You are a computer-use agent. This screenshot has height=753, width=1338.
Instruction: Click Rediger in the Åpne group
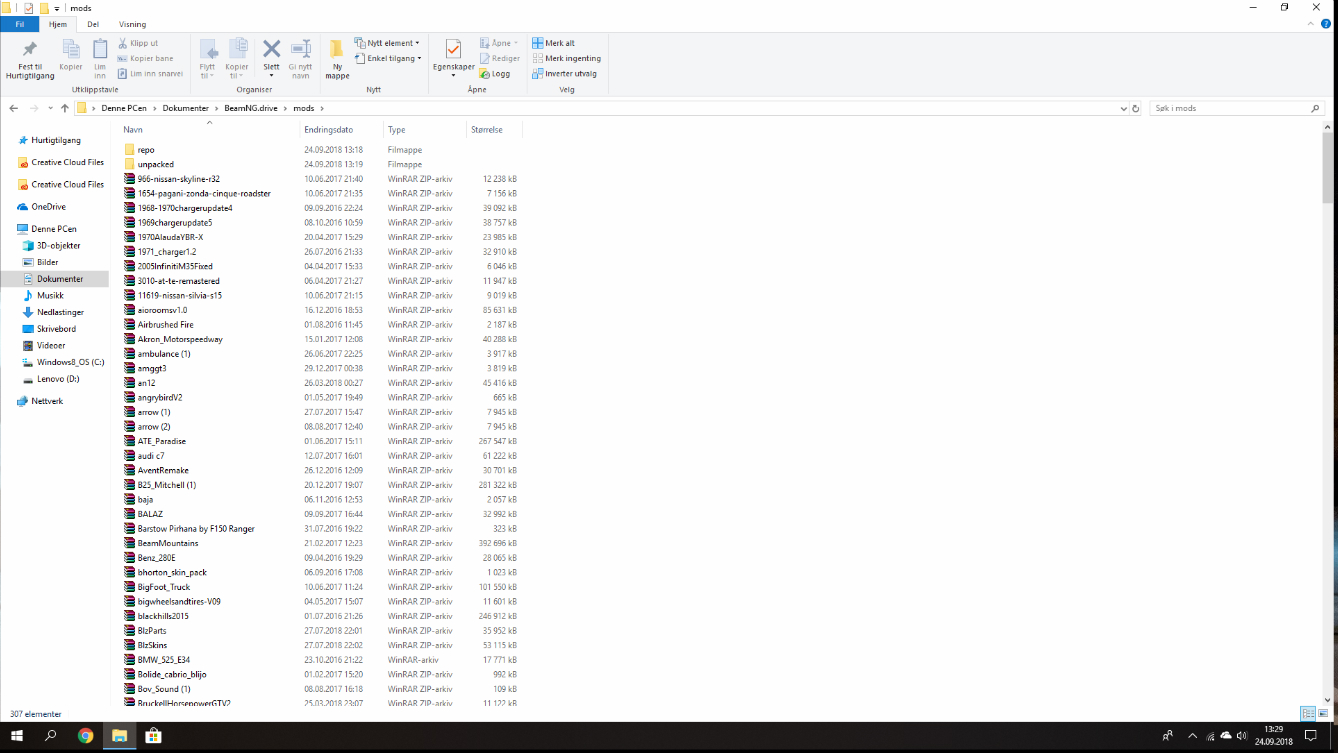pyautogui.click(x=499, y=58)
